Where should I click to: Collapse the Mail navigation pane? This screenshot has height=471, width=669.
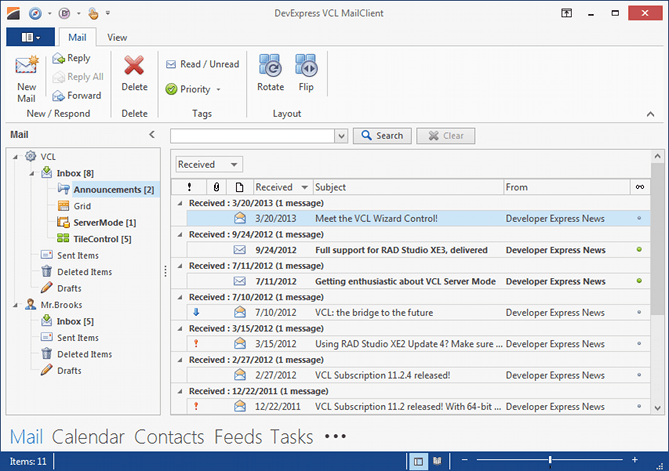152,134
